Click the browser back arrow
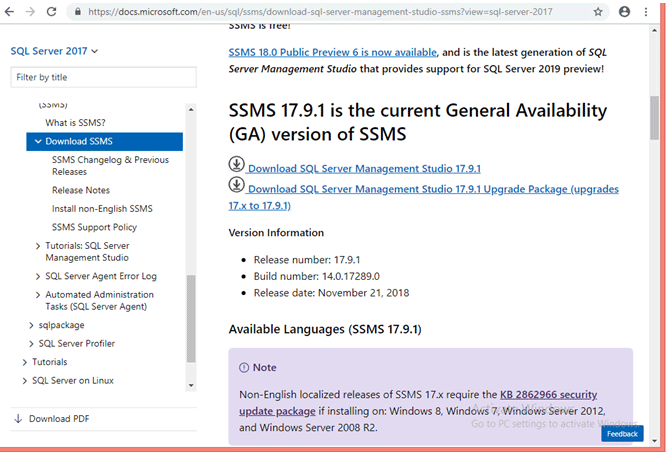The width and height of the screenshot is (666, 452). [12, 12]
